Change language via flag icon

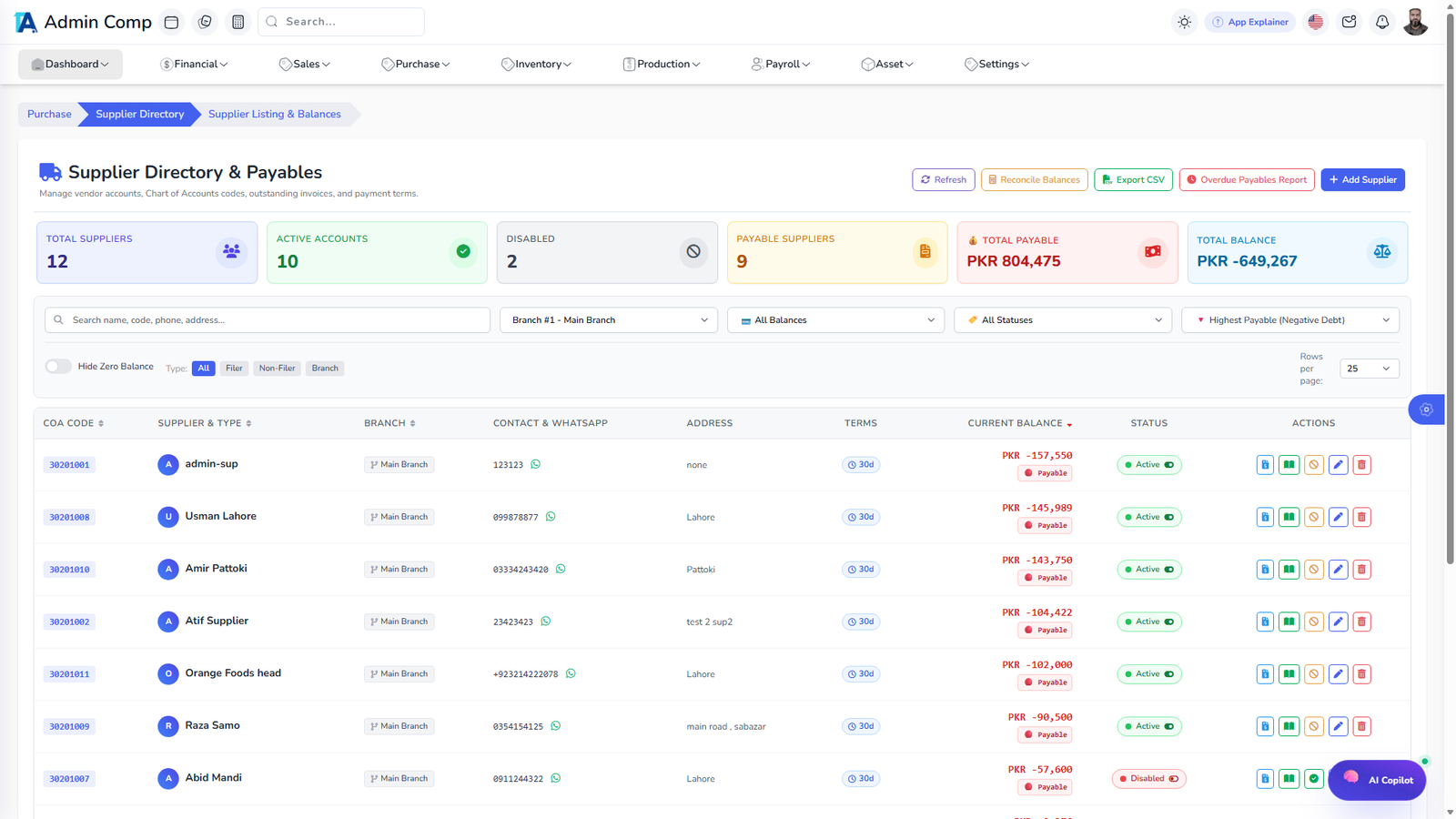pyautogui.click(x=1315, y=22)
